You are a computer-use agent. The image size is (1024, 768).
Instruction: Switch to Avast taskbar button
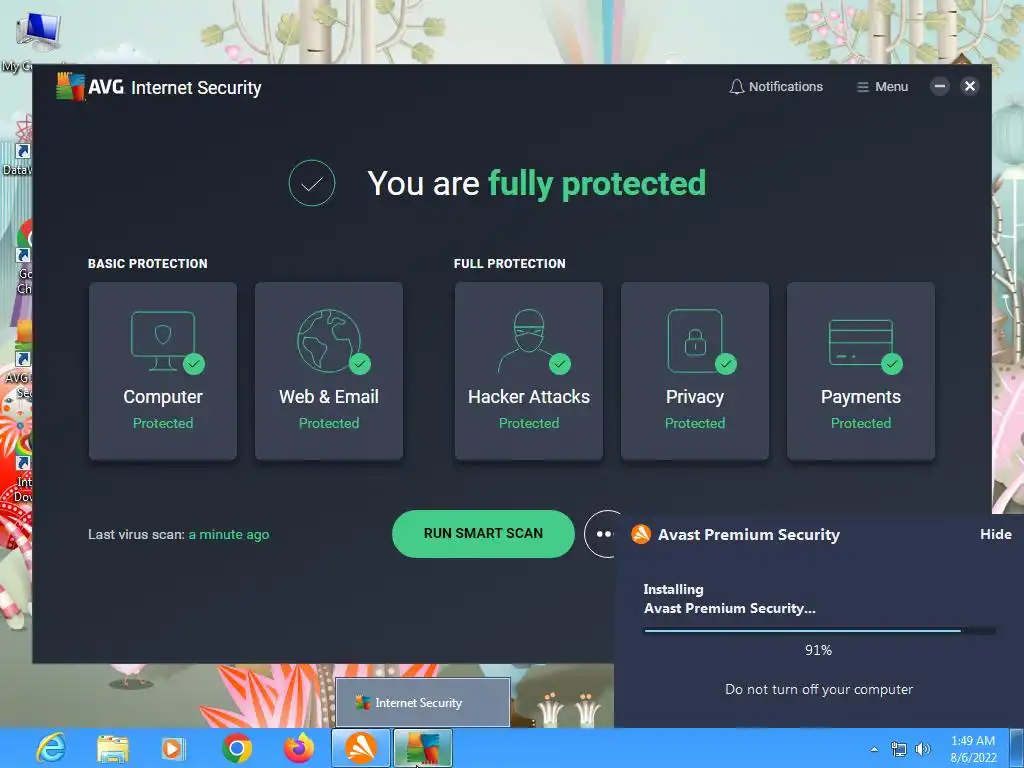point(360,748)
